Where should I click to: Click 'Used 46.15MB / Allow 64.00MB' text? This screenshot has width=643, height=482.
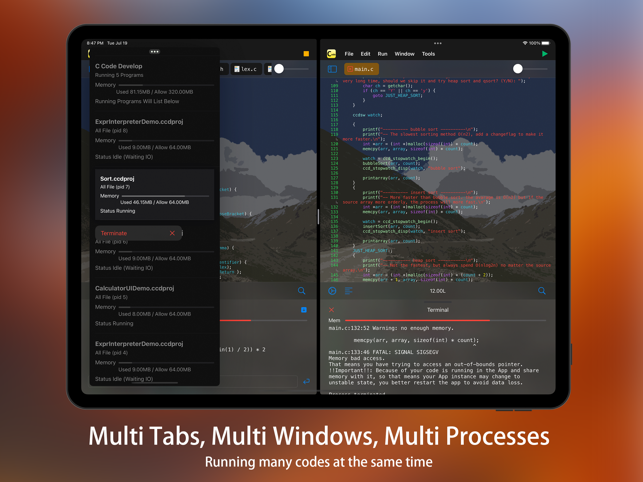point(155,202)
